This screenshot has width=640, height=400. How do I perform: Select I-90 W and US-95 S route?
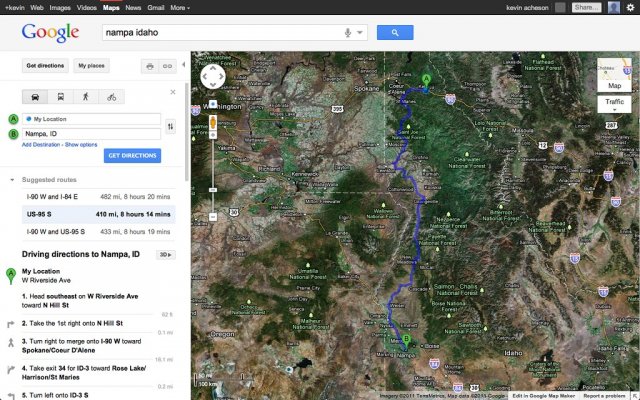pos(98,231)
